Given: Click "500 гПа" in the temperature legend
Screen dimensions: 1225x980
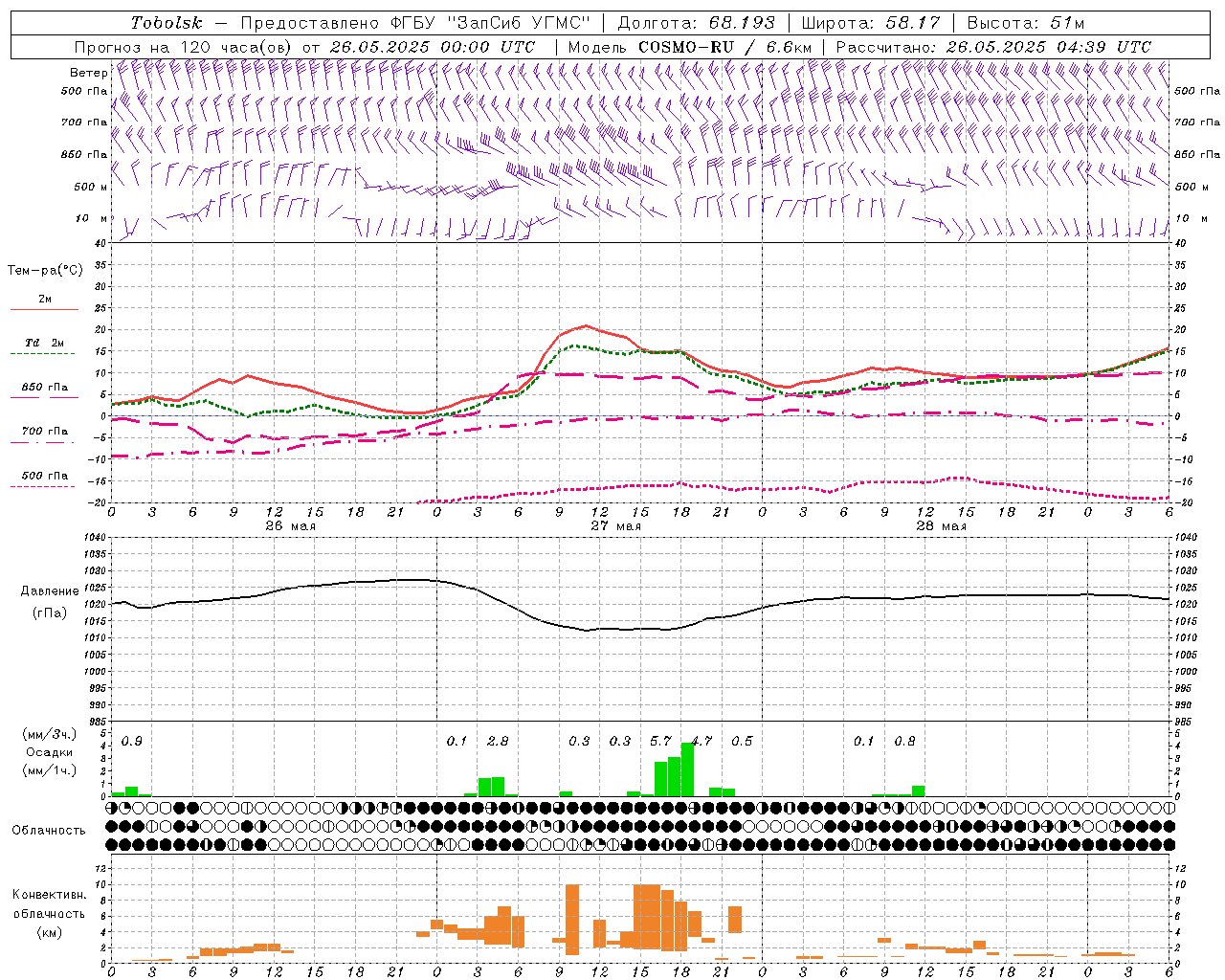Looking at the screenshot, I should (x=45, y=476).
